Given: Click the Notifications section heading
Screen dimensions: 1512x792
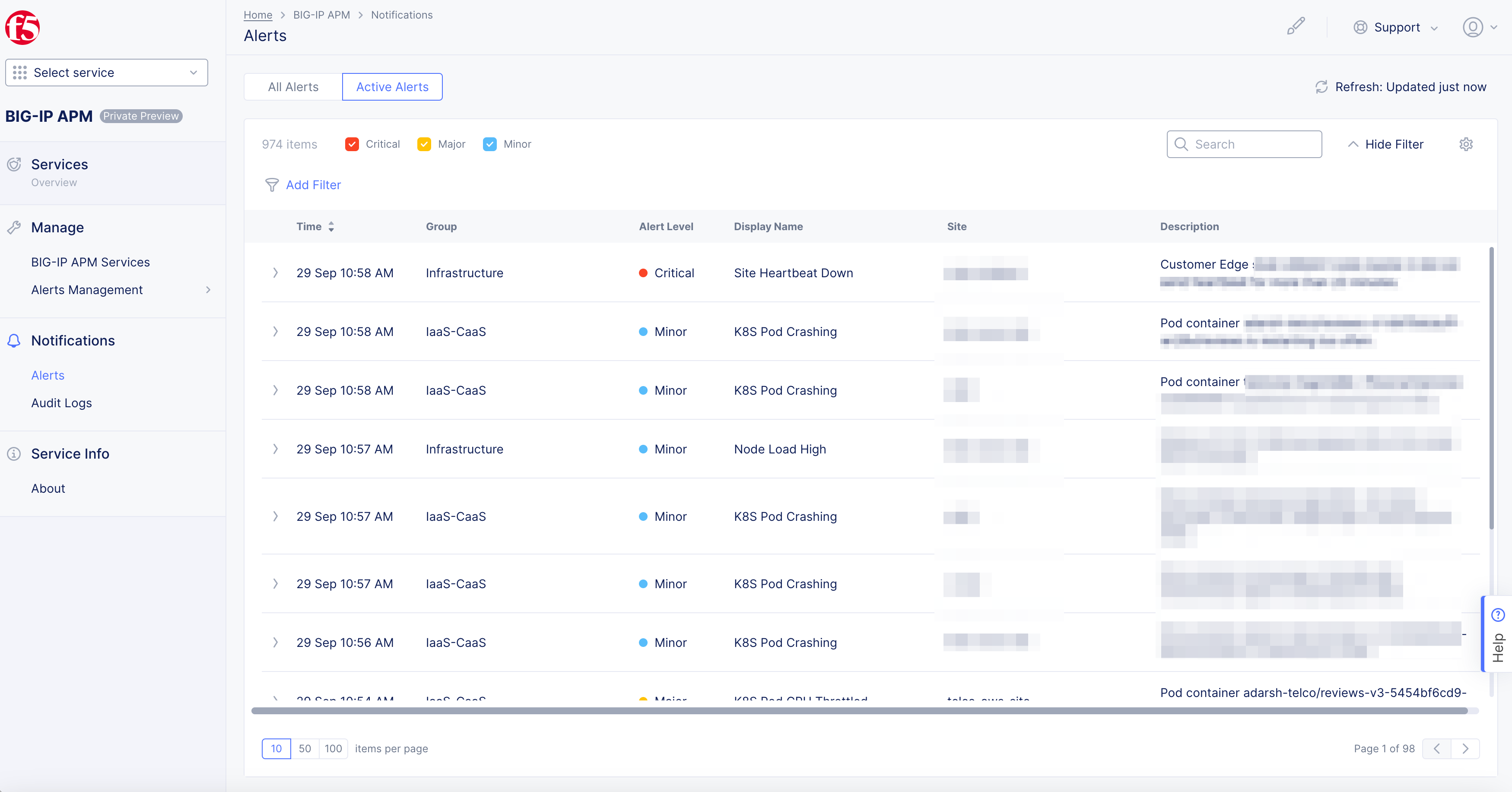Looking at the screenshot, I should 73,341.
